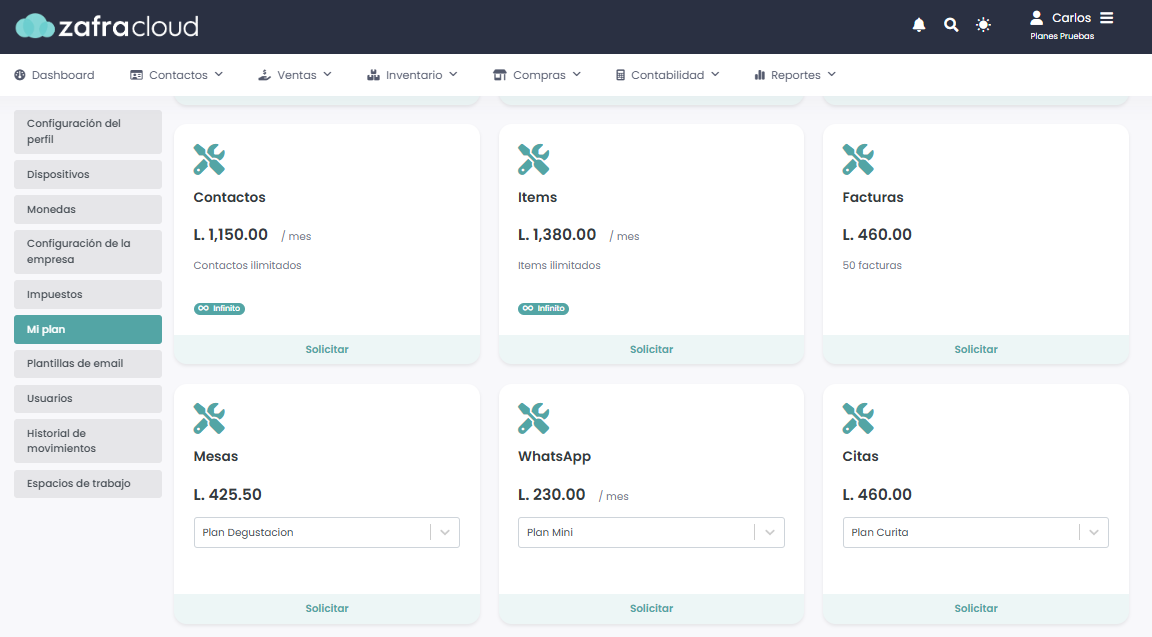Screen dimensions: 1152x637
Task: Select the Mi plan sidebar item
Action: (x=87, y=329)
